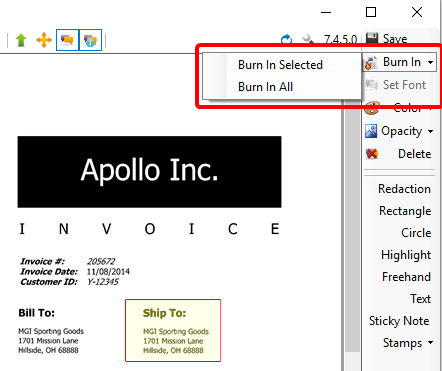The image size is (442, 371).
Task: Choose Burn In Selected menu entry
Action: point(281,65)
